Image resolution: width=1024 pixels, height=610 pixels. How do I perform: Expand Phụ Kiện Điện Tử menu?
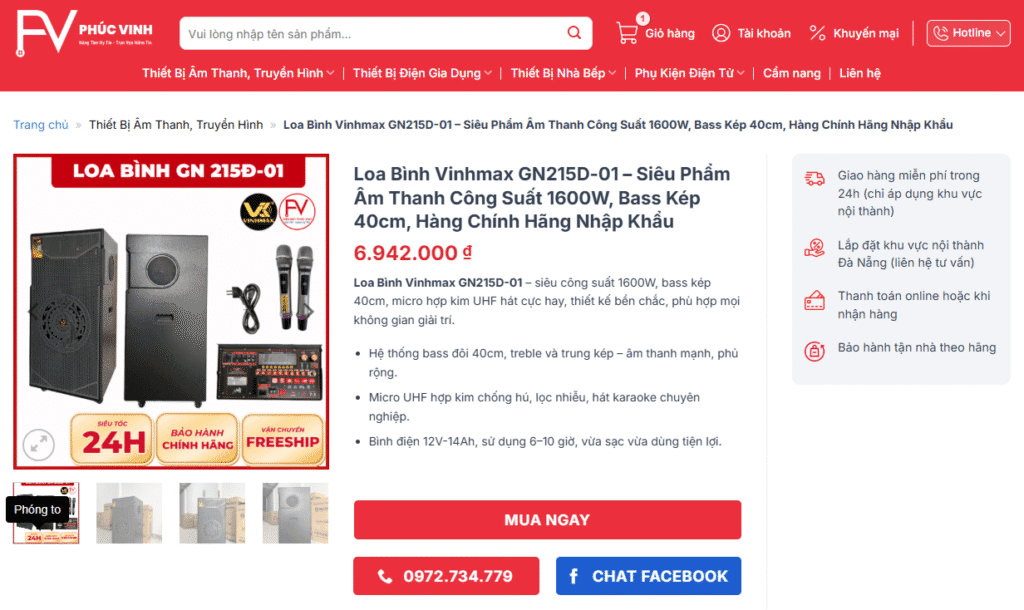(689, 73)
